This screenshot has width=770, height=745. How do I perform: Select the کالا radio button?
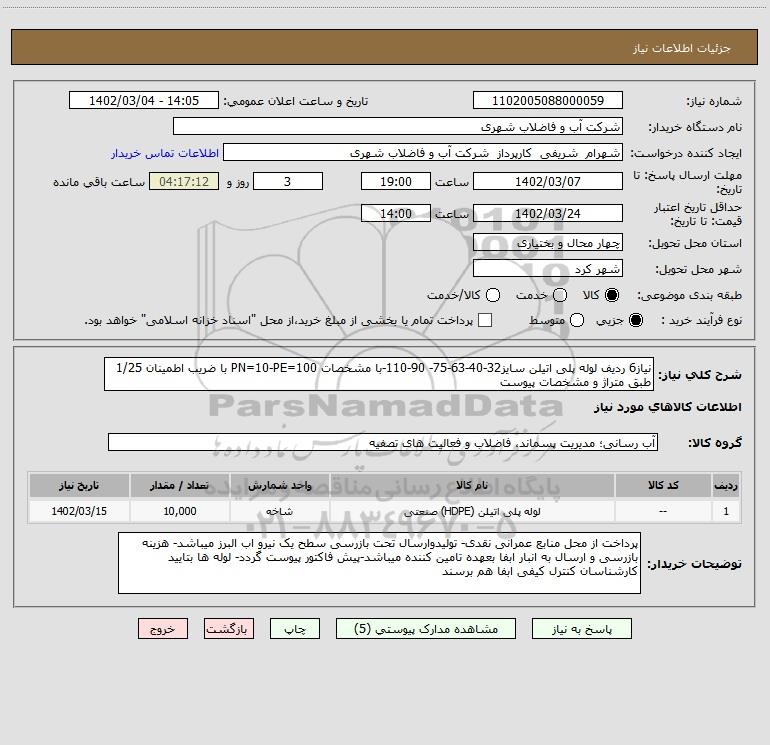click(x=612, y=295)
